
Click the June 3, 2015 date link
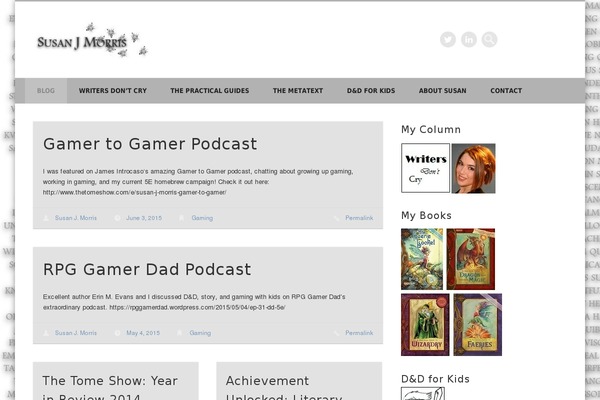click(x=144, y=218)
